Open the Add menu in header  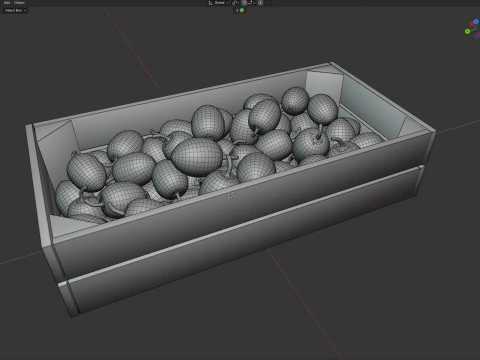7,2
